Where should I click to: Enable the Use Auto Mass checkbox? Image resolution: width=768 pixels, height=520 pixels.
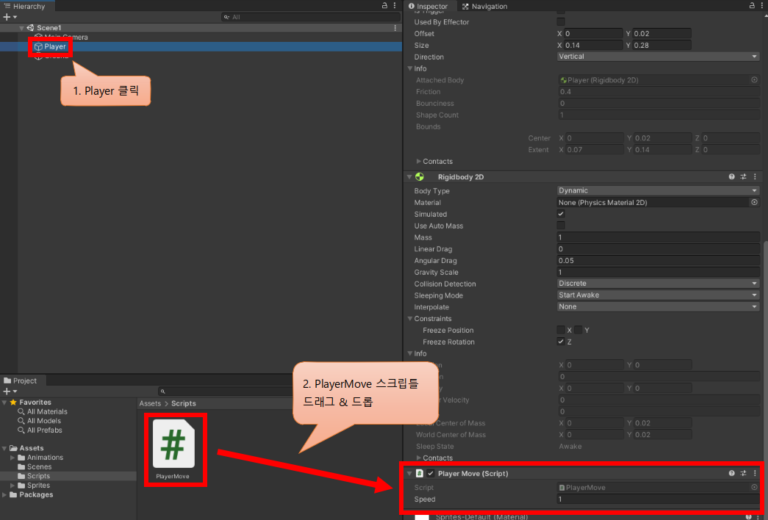[561, 225]
